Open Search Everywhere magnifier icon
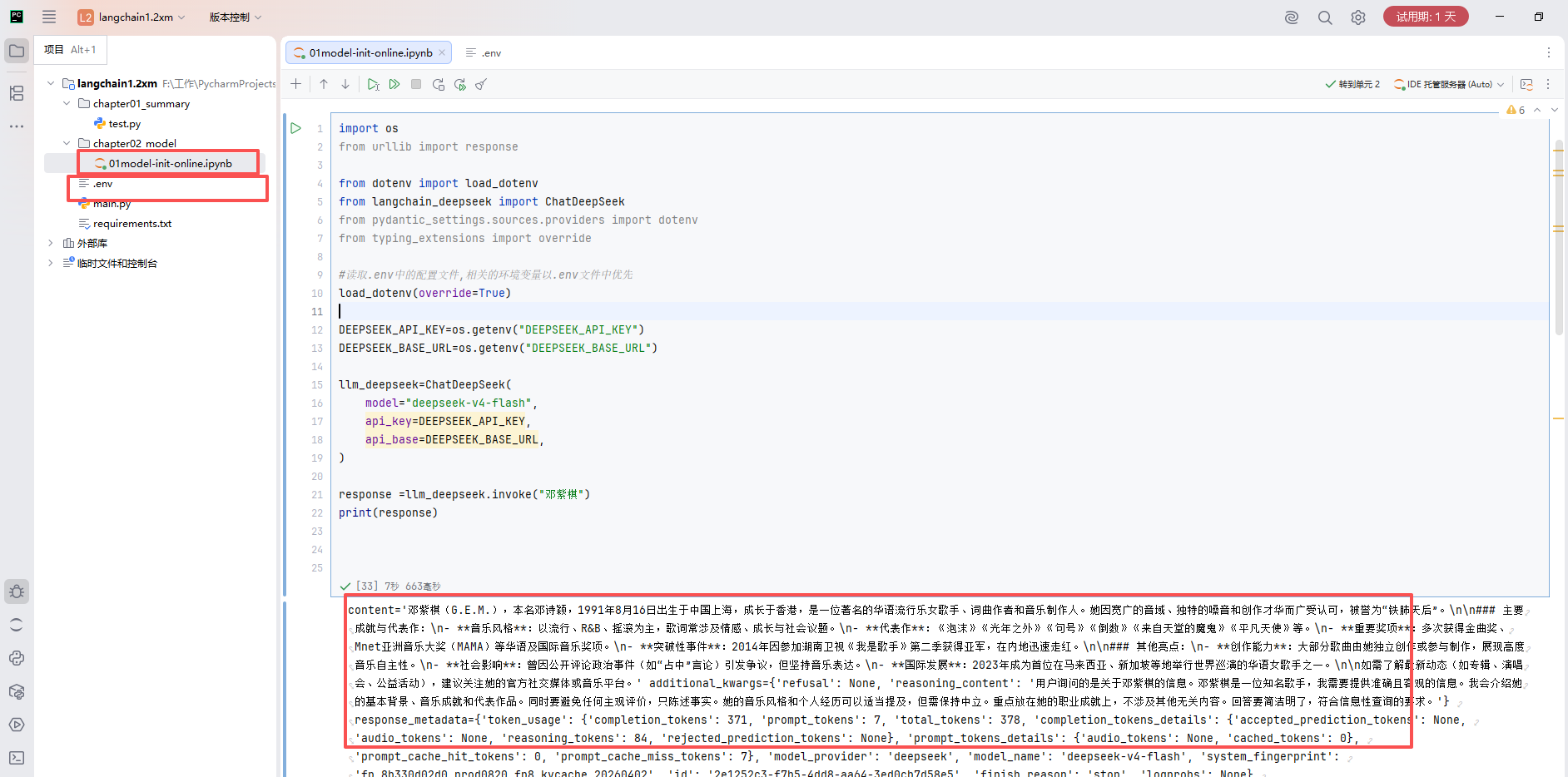Viewport: 1568px width, 777px height. tap(1325, 17)
